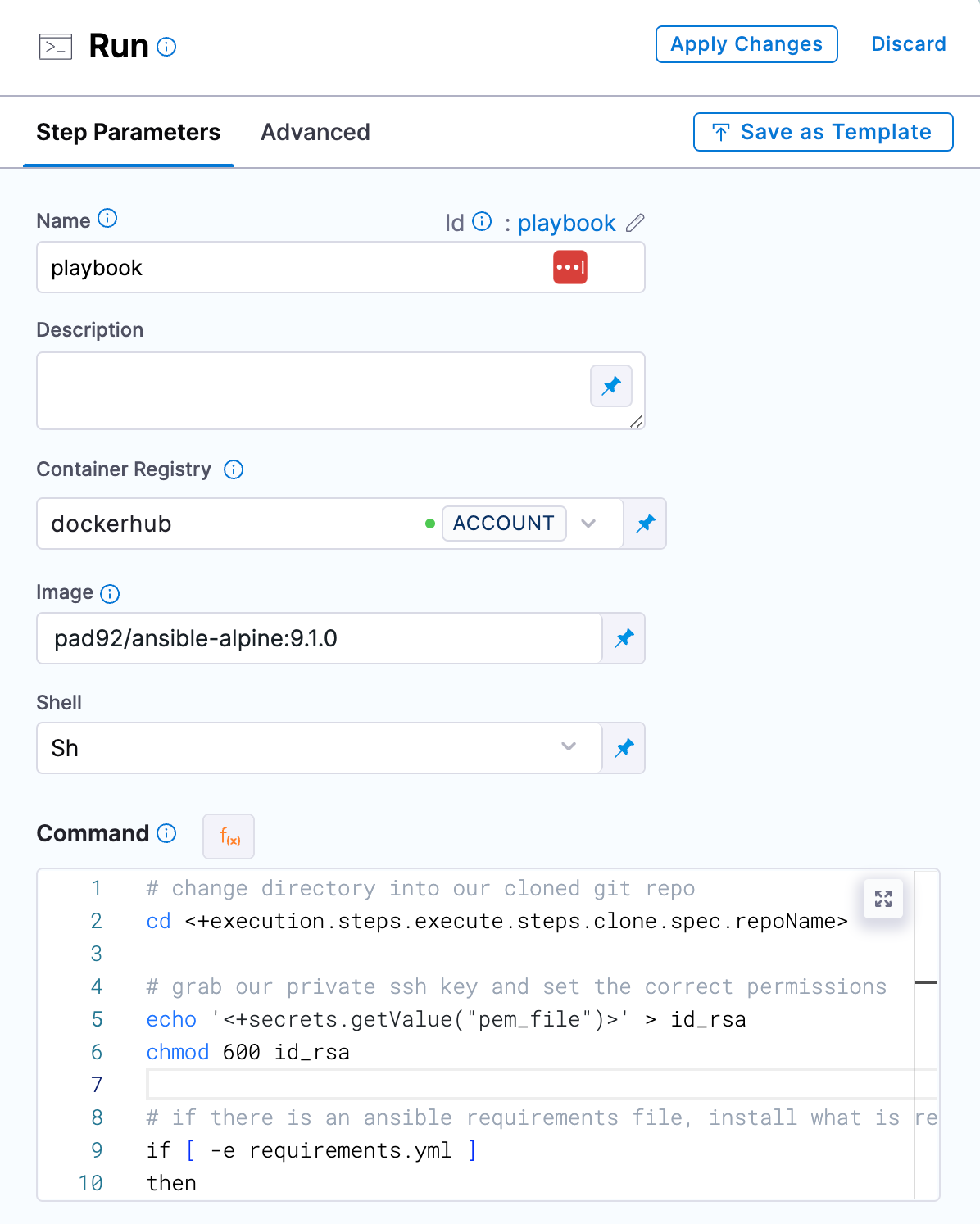Click into the Image input field
This screenshot has width=980, height=1224.
tap(320, 638)
